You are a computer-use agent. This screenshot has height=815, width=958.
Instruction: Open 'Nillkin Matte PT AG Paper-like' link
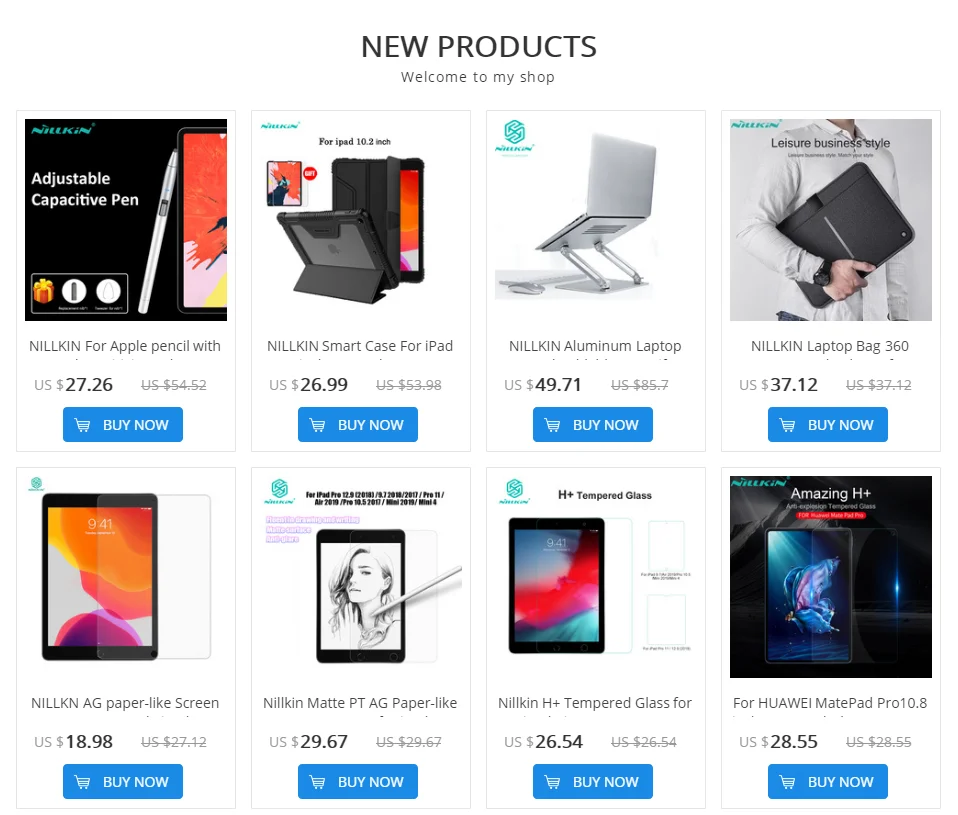(360, 703)
